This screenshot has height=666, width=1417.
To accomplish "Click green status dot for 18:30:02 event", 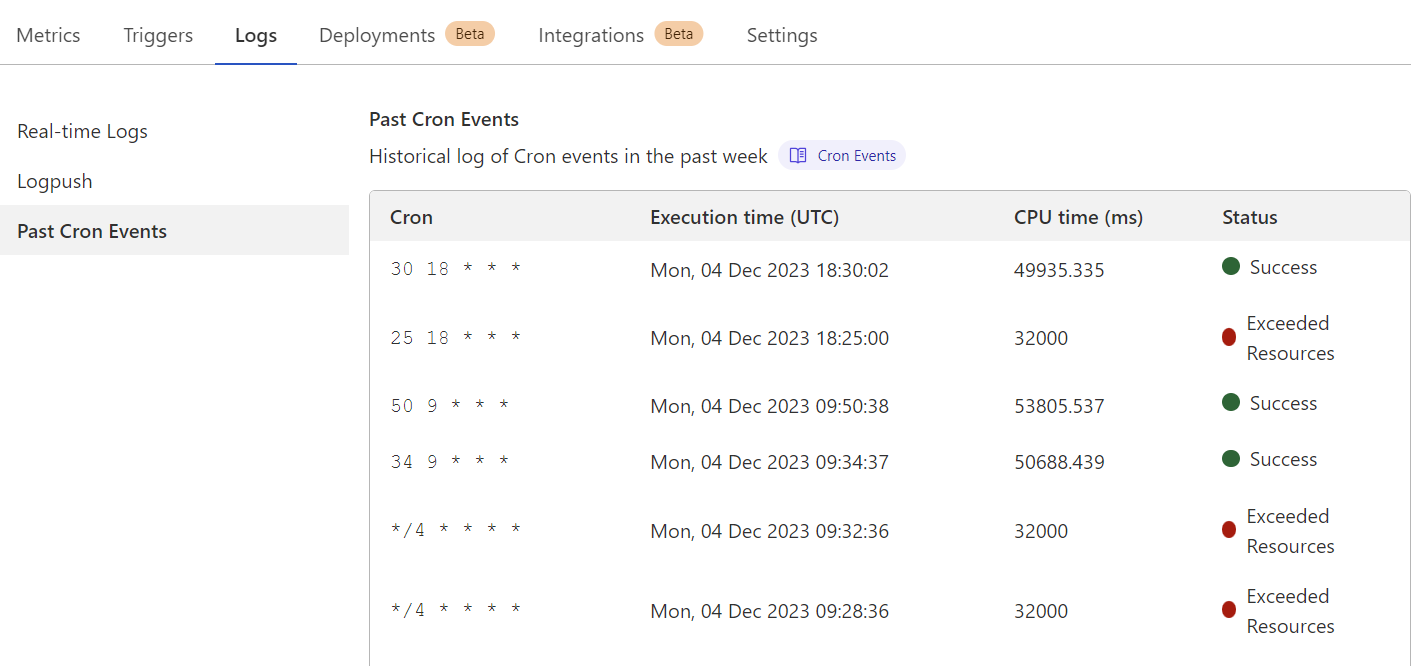I will tap(1231, 267).
